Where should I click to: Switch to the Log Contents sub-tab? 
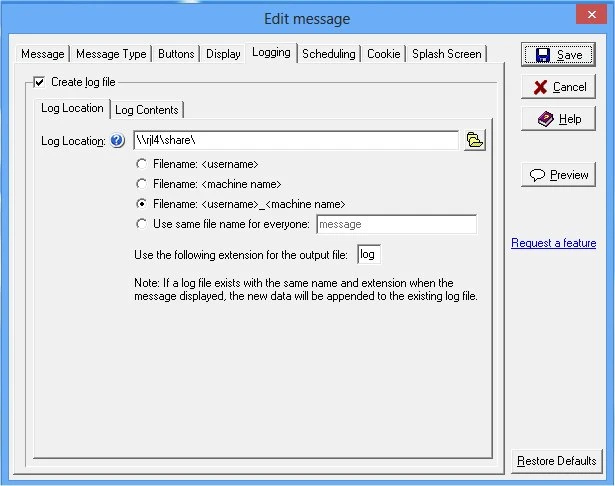[x=147, y=109]
